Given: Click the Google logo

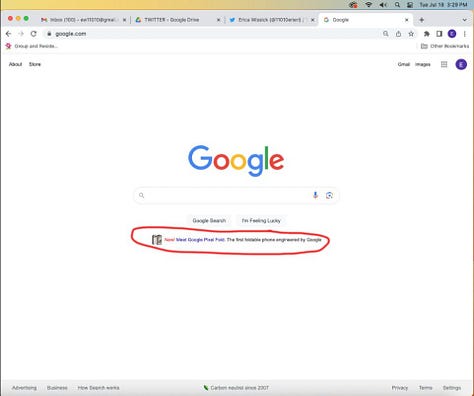Looking at the screenshot, I should (x=236, y=161).
